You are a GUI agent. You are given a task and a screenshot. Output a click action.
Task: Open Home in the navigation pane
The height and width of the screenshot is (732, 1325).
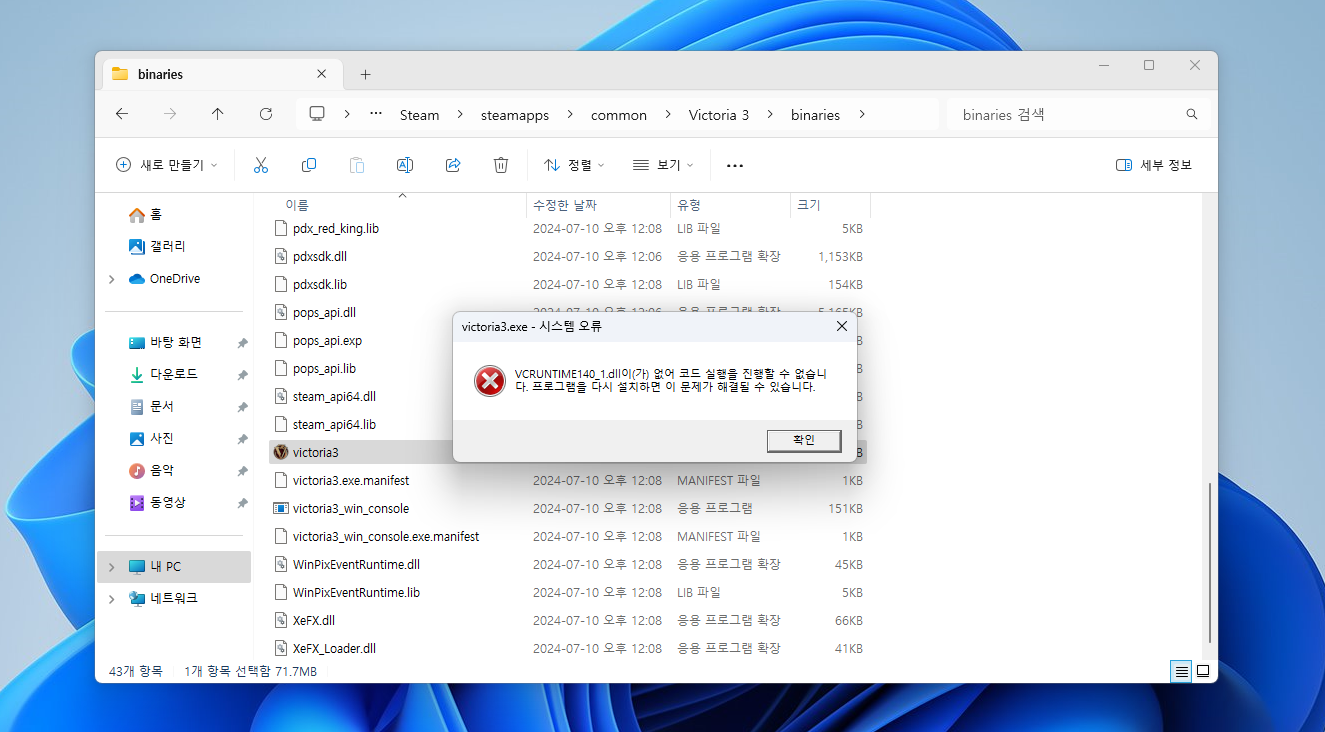146,215
